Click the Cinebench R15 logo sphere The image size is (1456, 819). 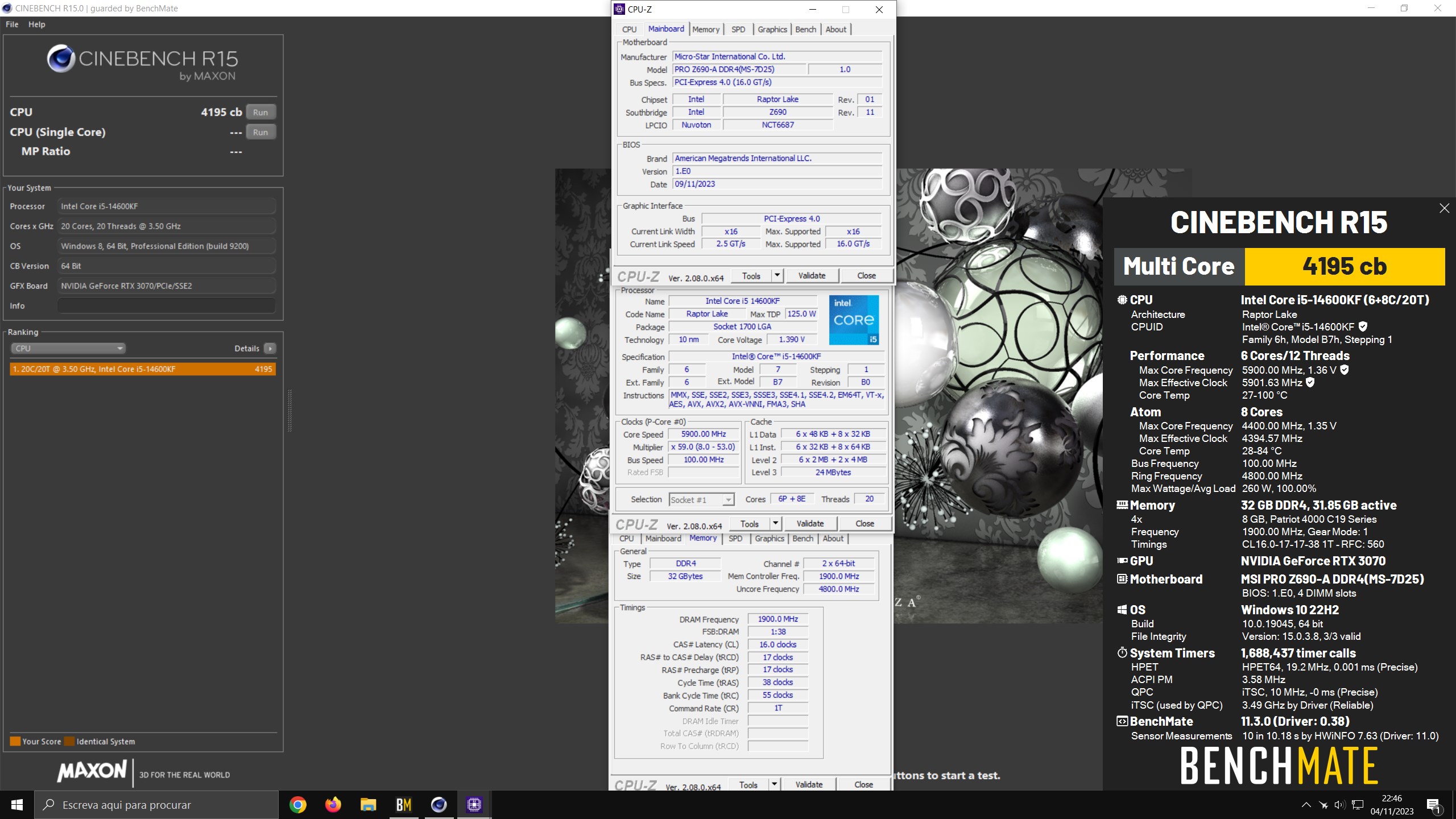pos(61,58)
